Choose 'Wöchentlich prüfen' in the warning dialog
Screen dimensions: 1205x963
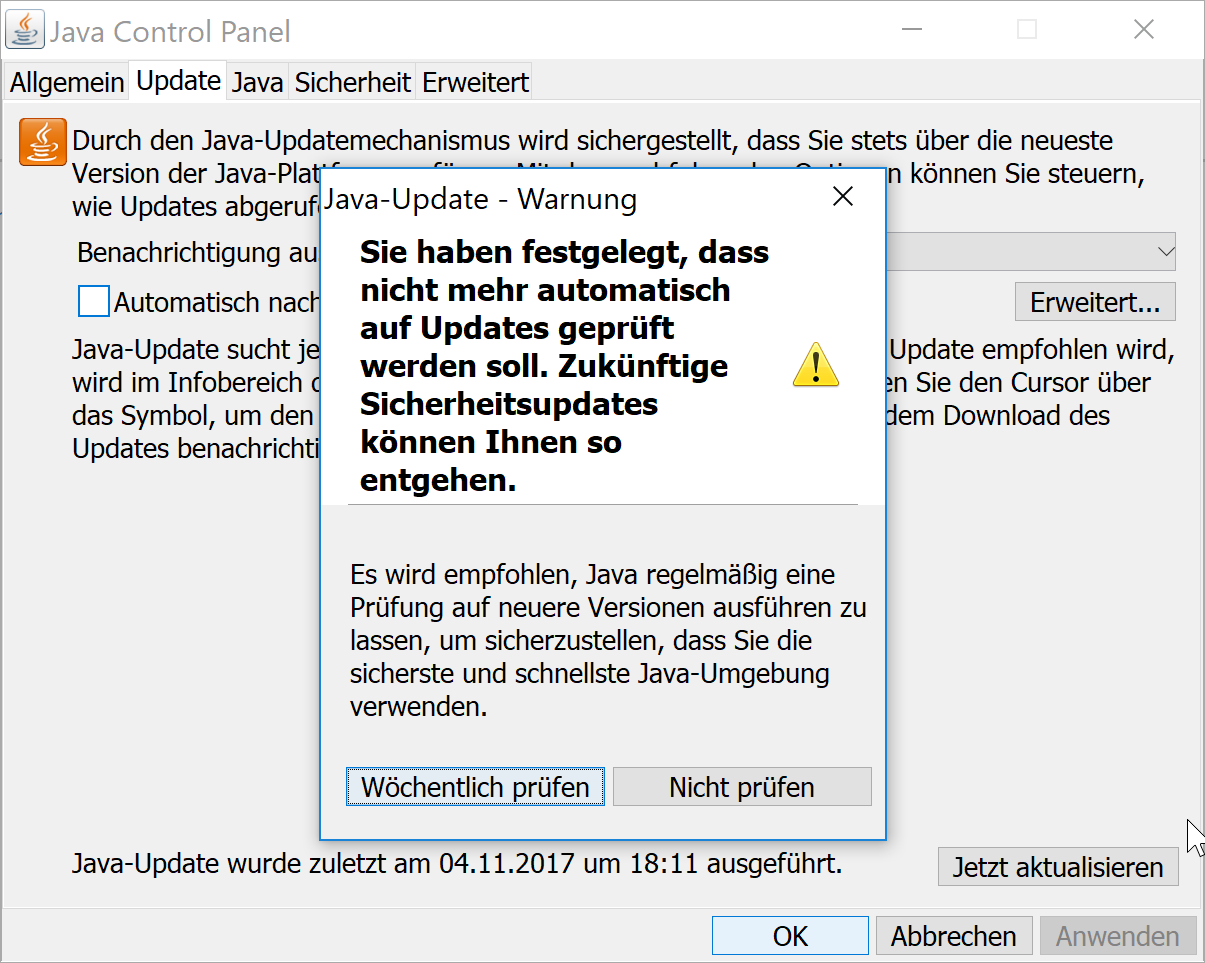[x=475, y=787]
